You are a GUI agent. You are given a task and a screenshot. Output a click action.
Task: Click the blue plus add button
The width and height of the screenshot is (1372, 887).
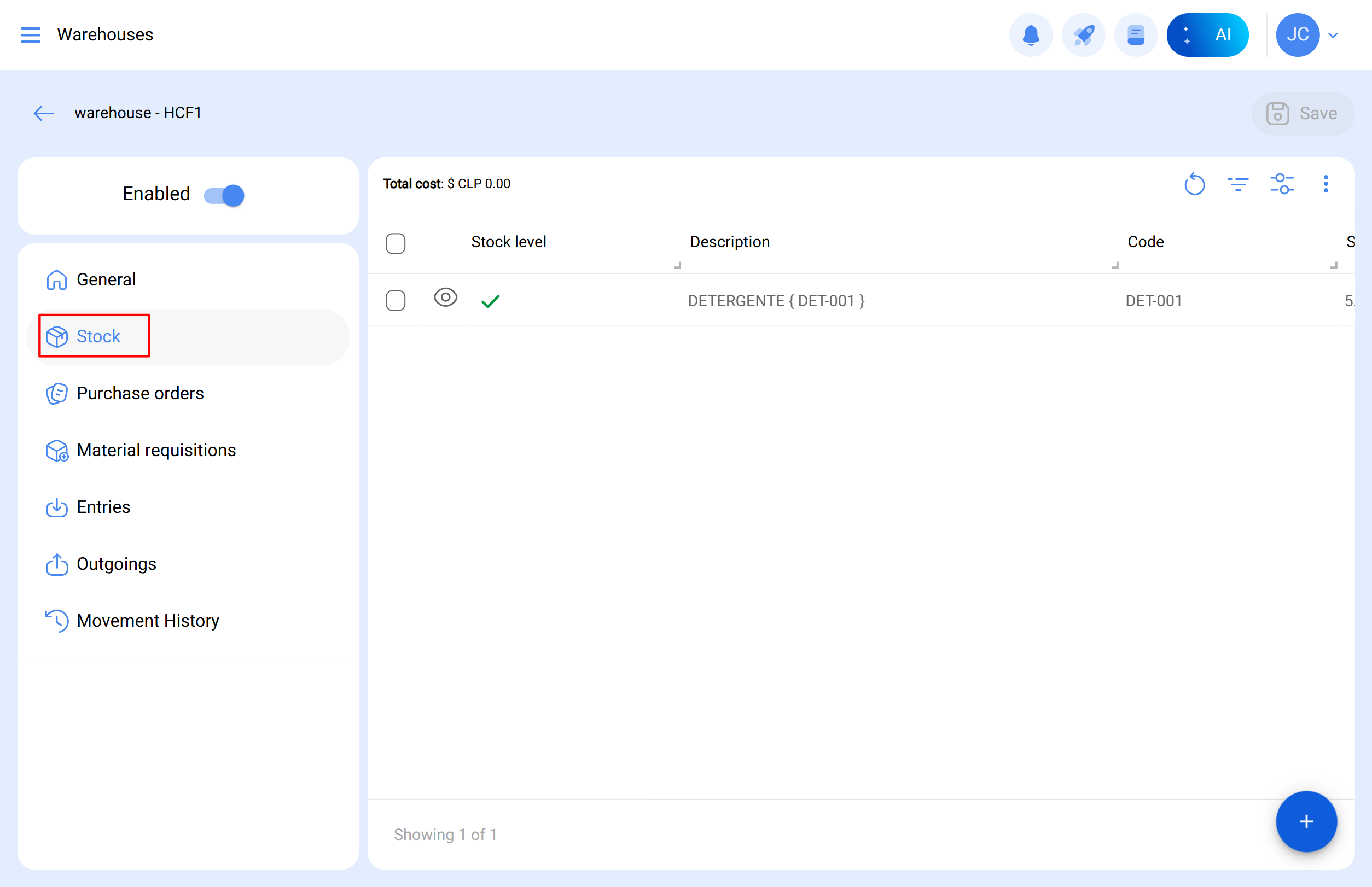pos(1306,821)
